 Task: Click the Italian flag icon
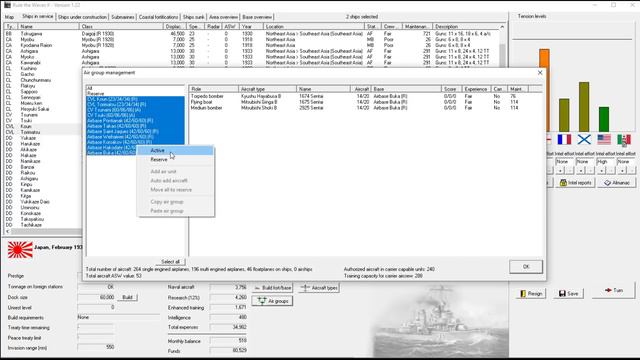tap(624, 140)
